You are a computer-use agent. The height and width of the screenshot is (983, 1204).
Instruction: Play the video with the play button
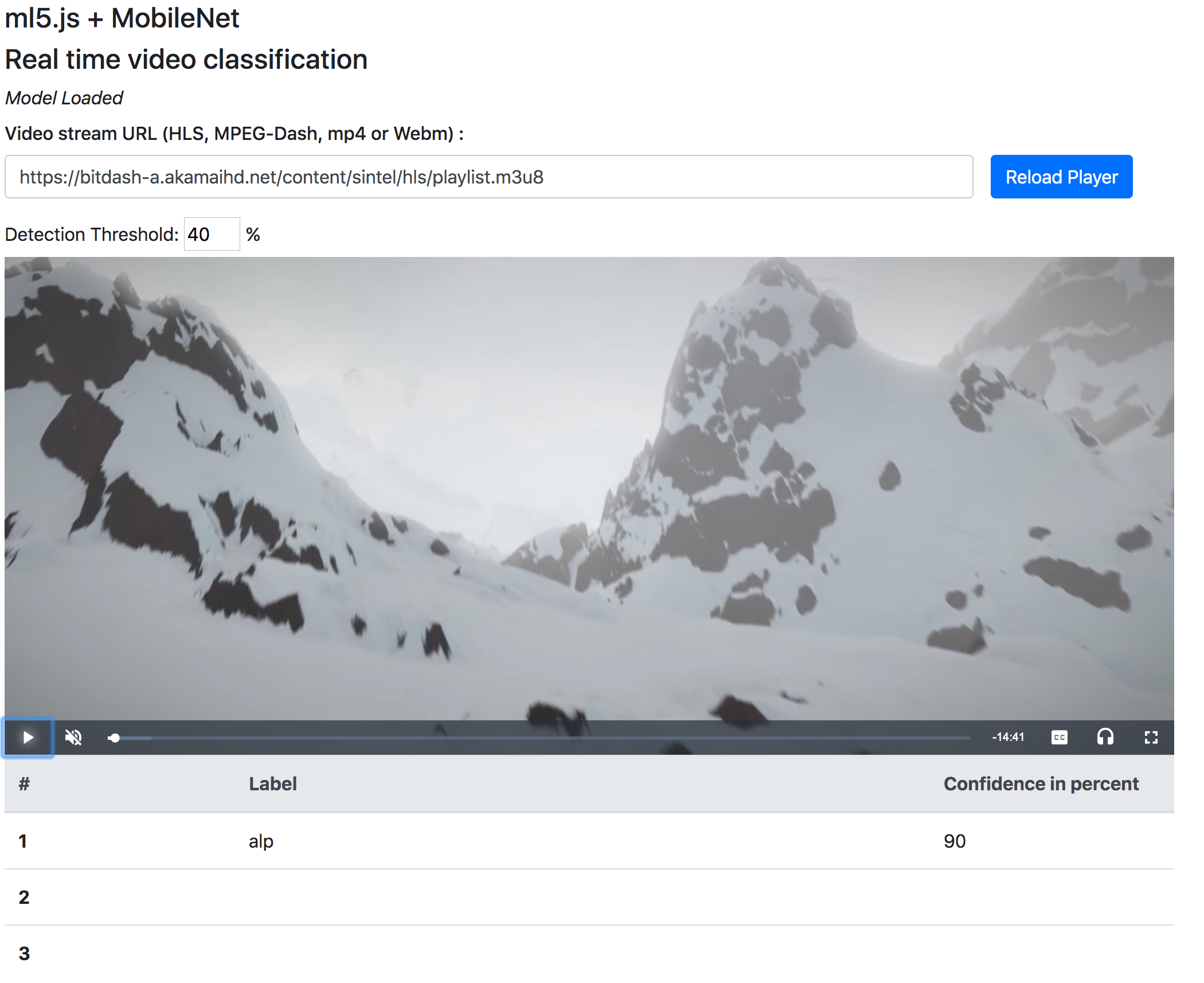click(28, 737)
